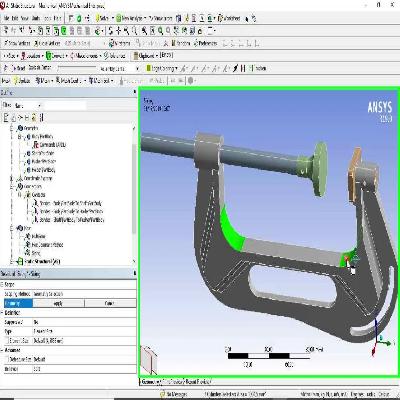
Task: Select the Rotate view tool
Action: point(111,31)
